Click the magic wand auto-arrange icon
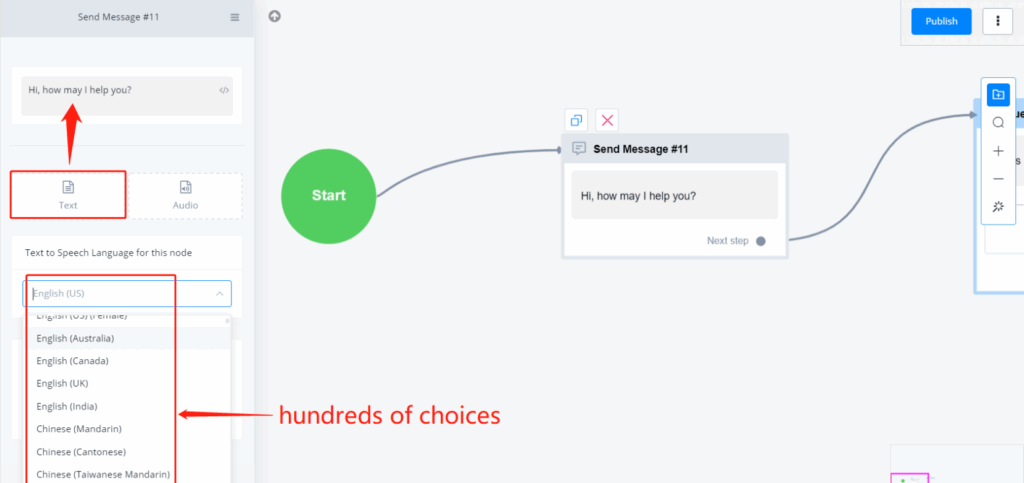Screen dimensions: 1024x483 pyautogui.click(x=998, y=207)
